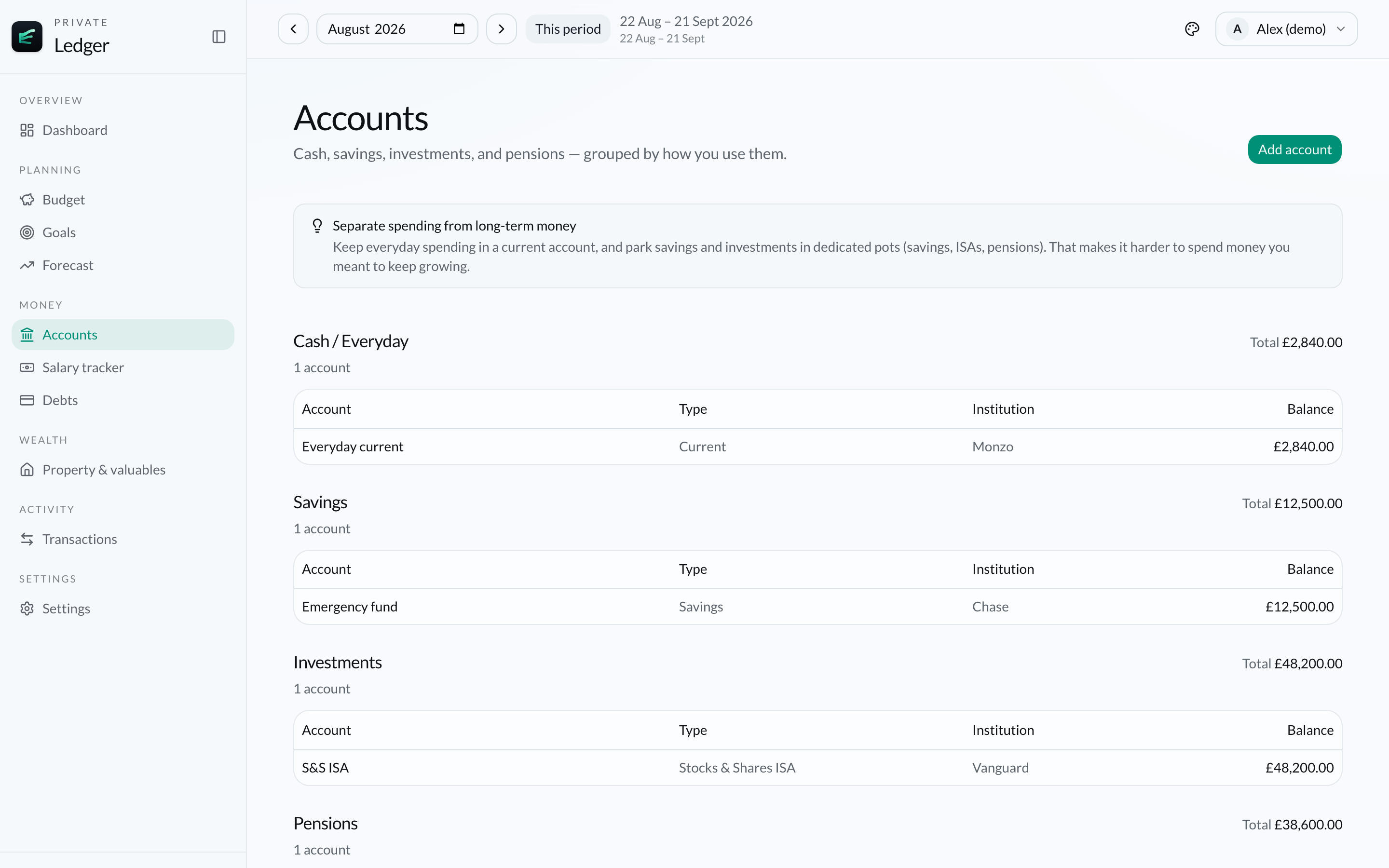Click the Budget piggy bank icon
This screenshot has width=1389, height=868.
point(27,200)
